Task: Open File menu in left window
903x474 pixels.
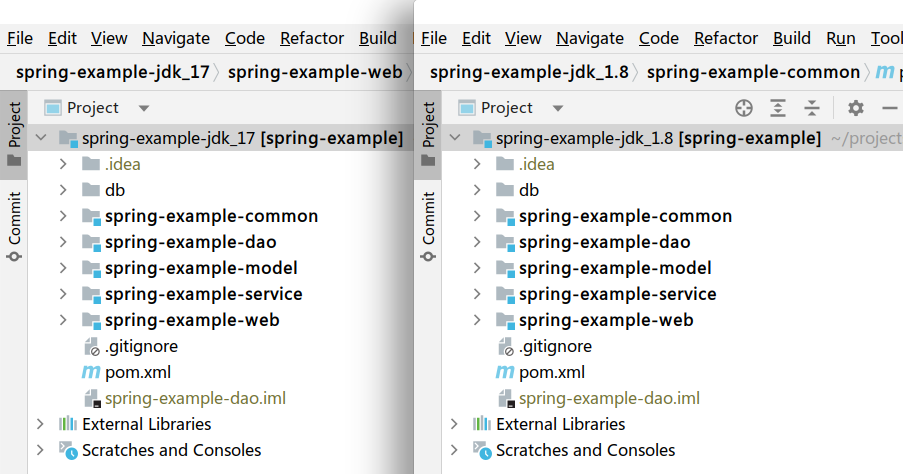Action: pyautogui.click(x=20, y=39)
